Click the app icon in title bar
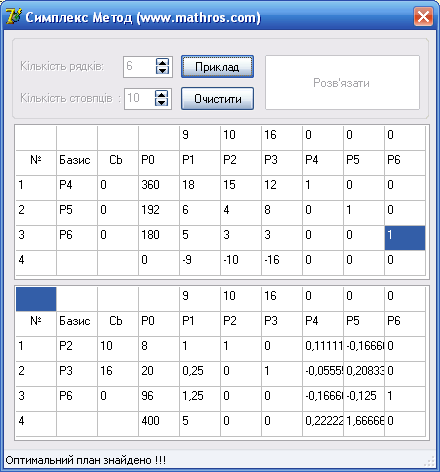This screenshot has height=472, width=440. pyautogui.click(x=13, y=16)
